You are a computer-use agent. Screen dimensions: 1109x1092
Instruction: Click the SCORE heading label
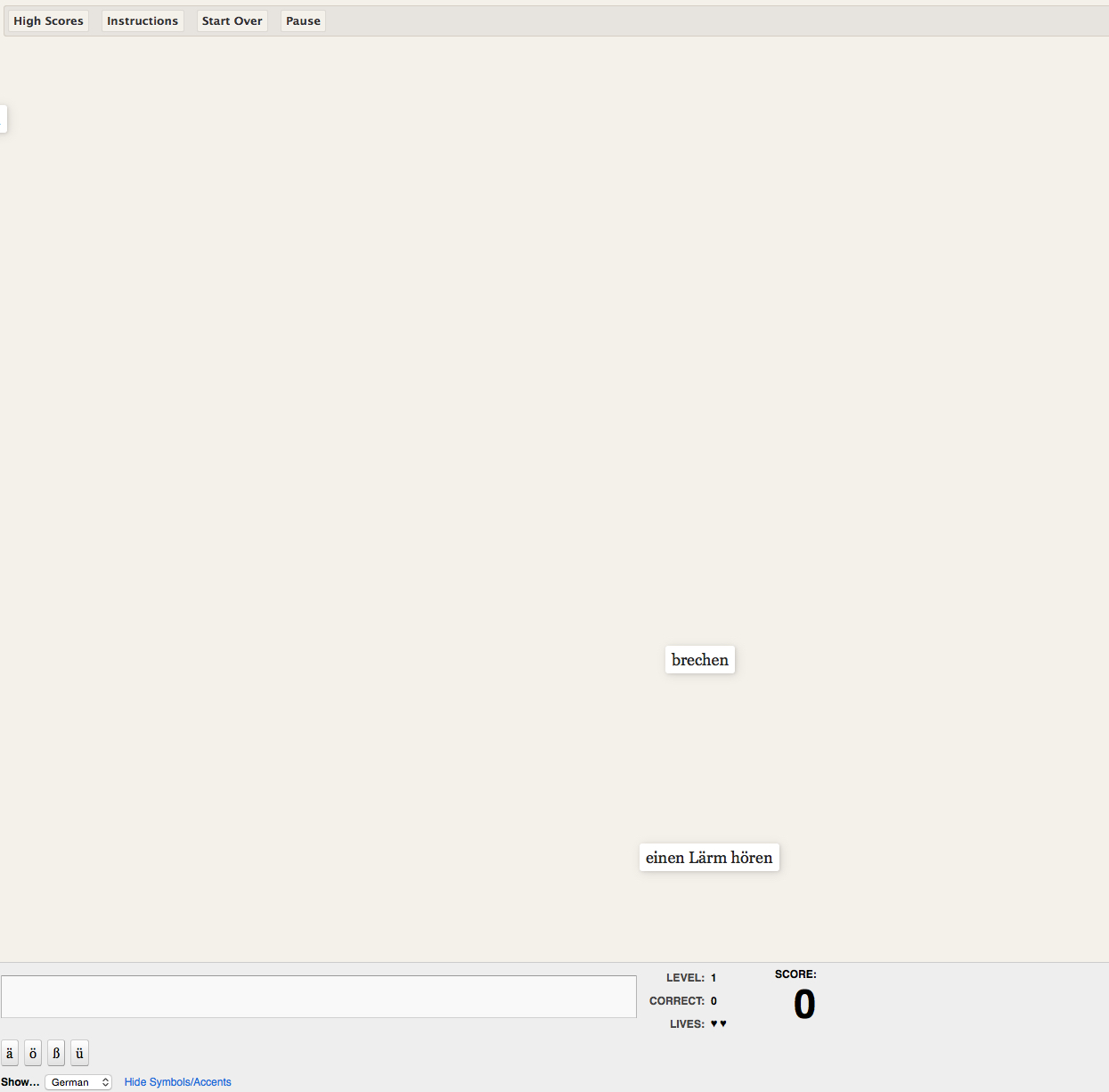tap(795, 974)
